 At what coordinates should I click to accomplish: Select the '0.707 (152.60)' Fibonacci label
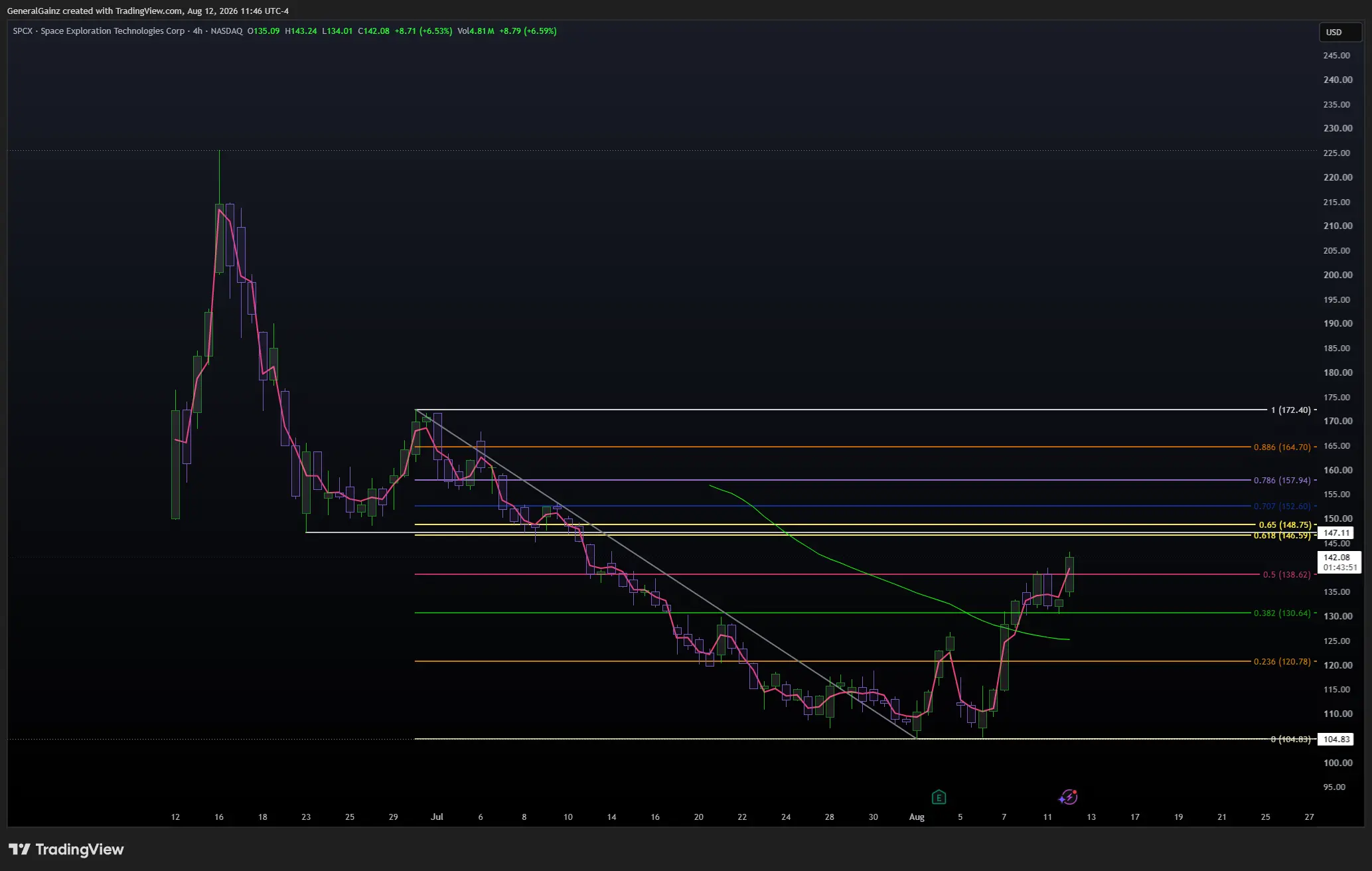(1282, 507)
